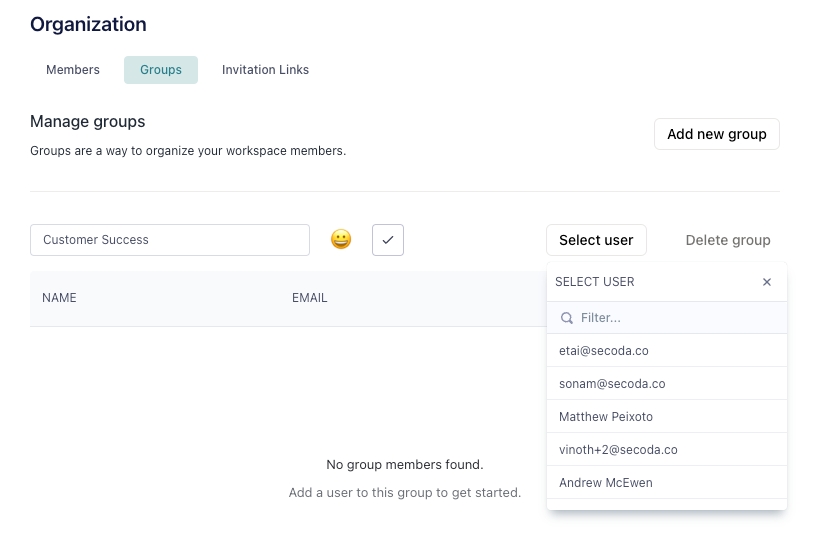Click Delete group button

728,240
